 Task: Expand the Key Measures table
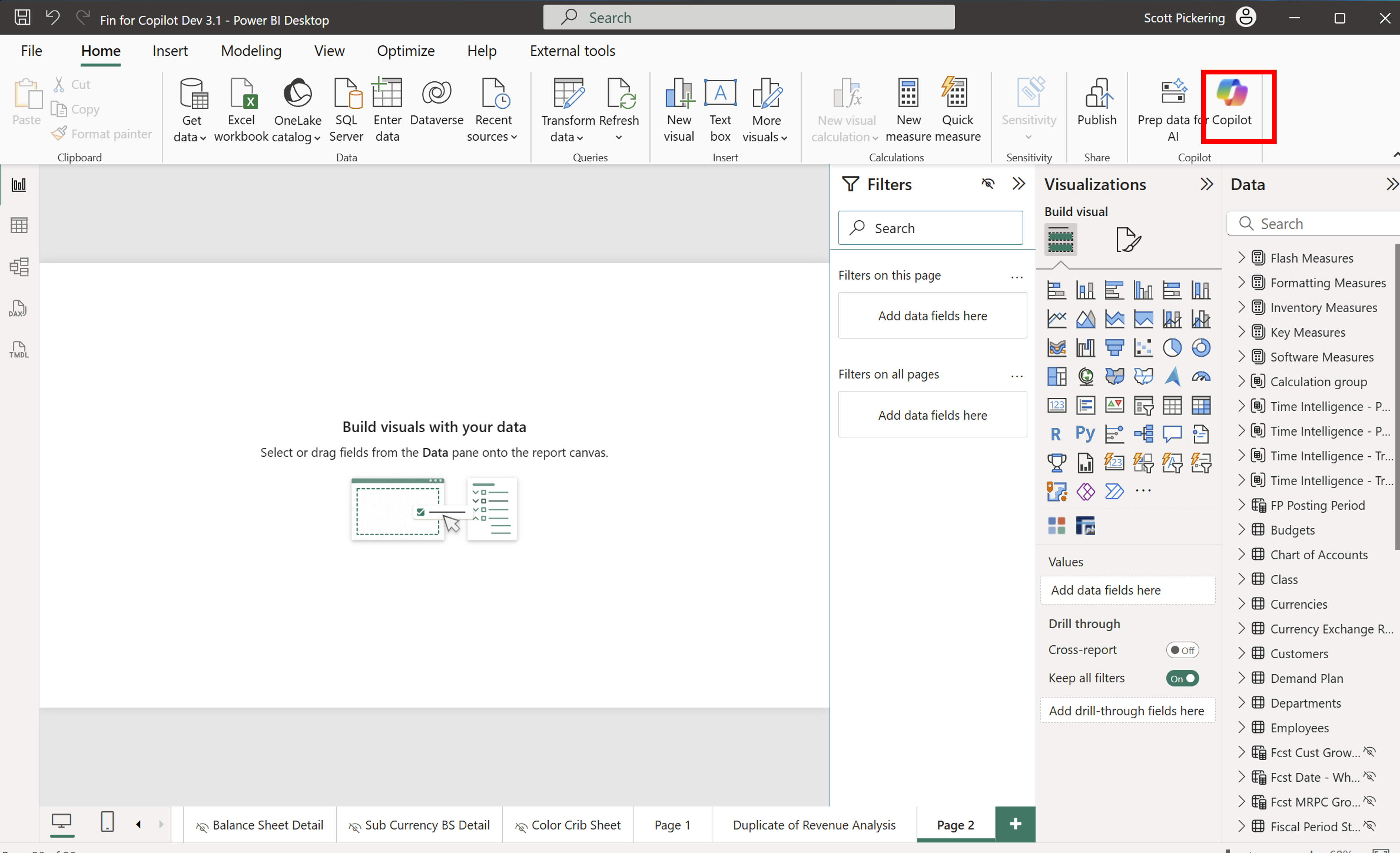coord(1241,332)
